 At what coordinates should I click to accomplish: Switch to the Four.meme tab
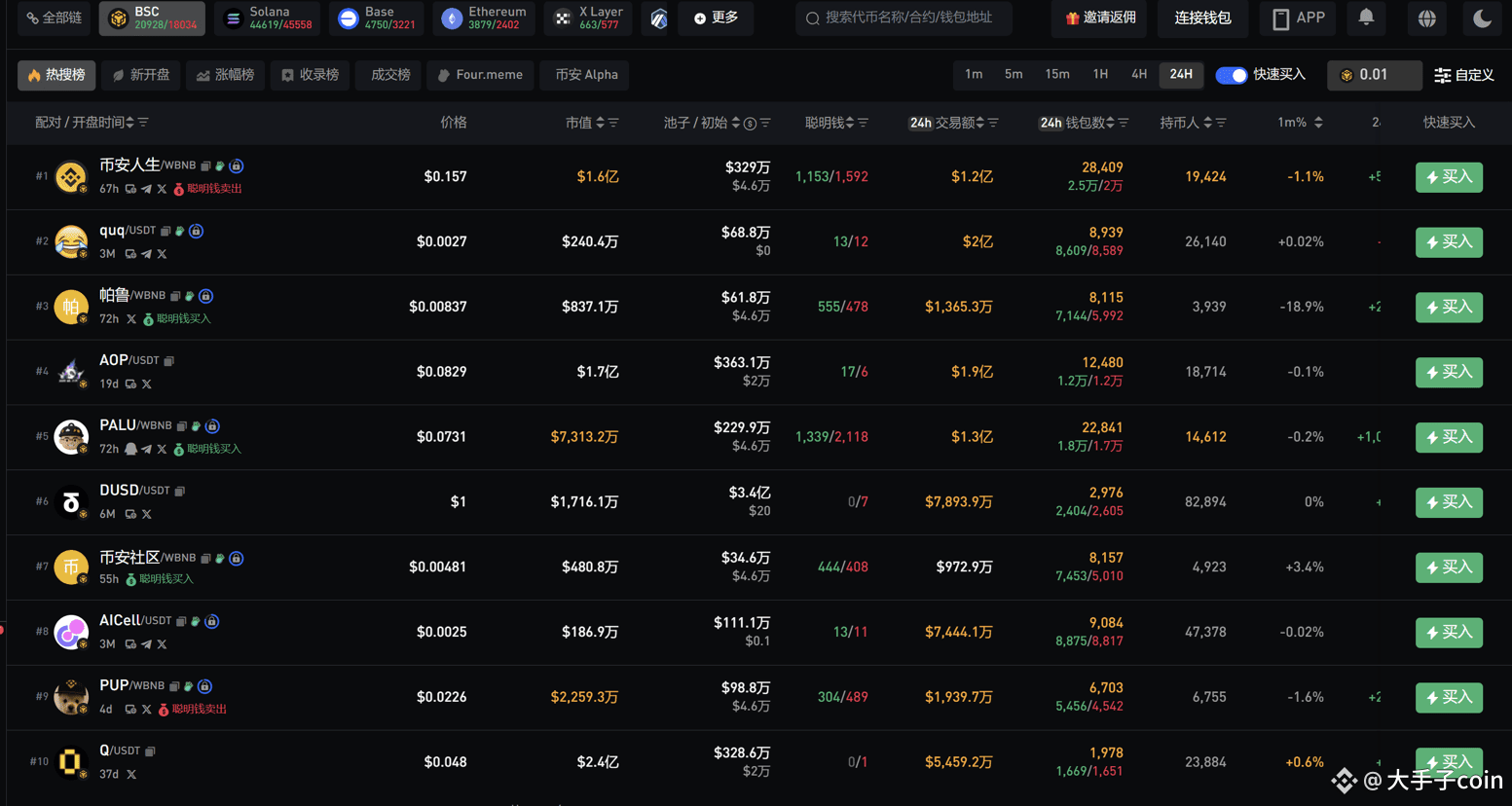pos(481,75)
